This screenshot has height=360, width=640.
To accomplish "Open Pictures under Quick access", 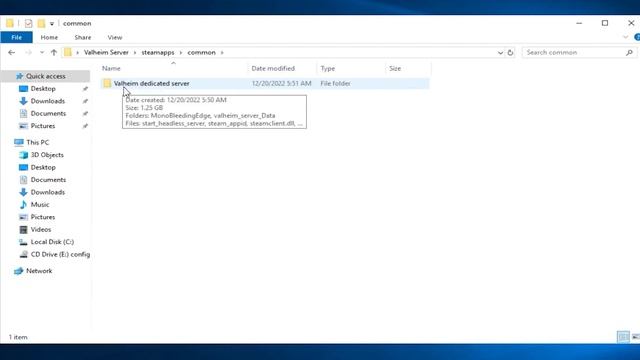I will [x=42, y=126].
